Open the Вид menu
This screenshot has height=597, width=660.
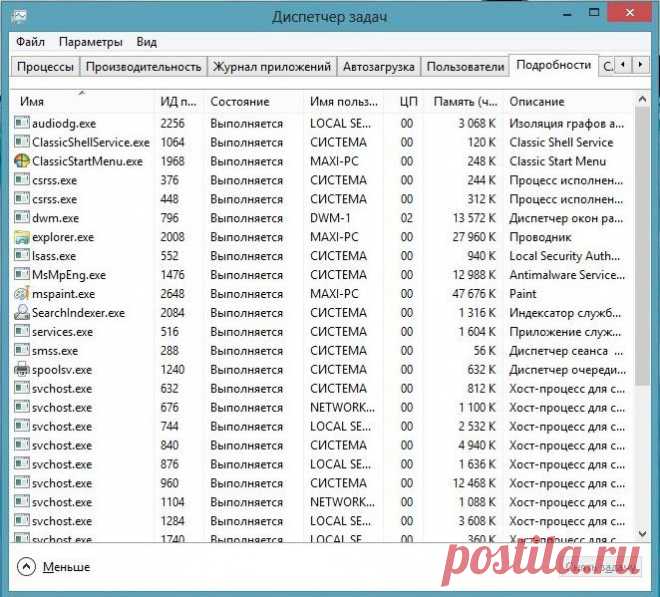click(x=146, y=42)
